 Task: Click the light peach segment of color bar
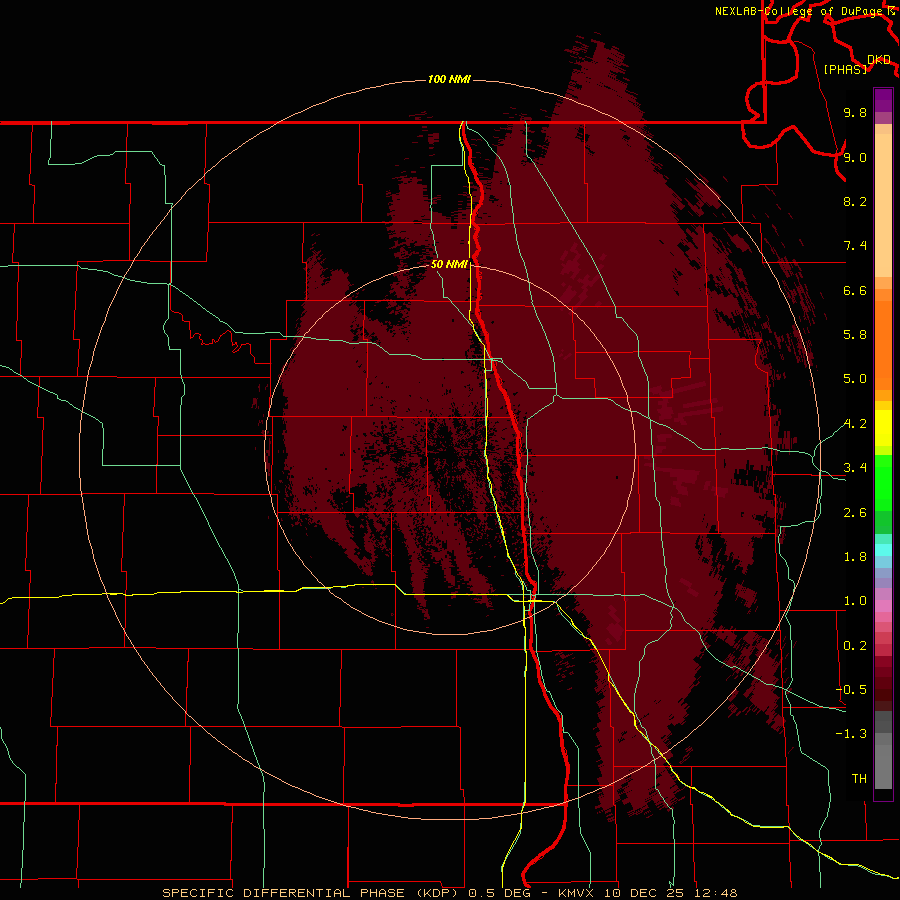coord(883,205)
